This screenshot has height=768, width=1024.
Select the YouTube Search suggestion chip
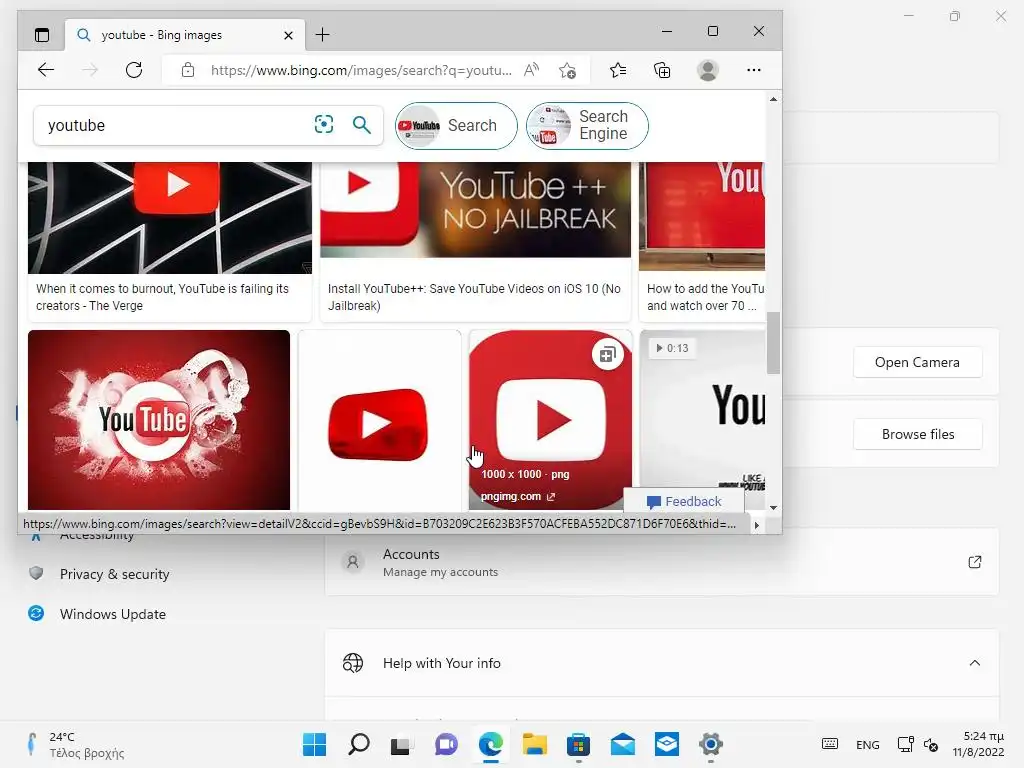[x=456, y=125]
